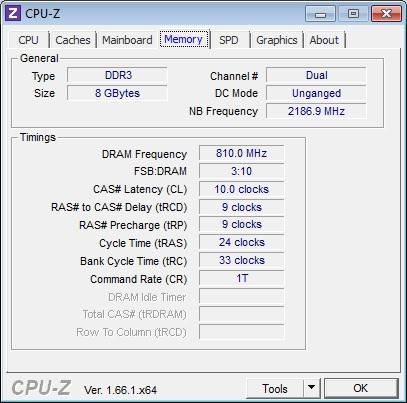The image size is (407, 403).
Task: Click the Unganged DC Mode value
Action: point(316,93)
